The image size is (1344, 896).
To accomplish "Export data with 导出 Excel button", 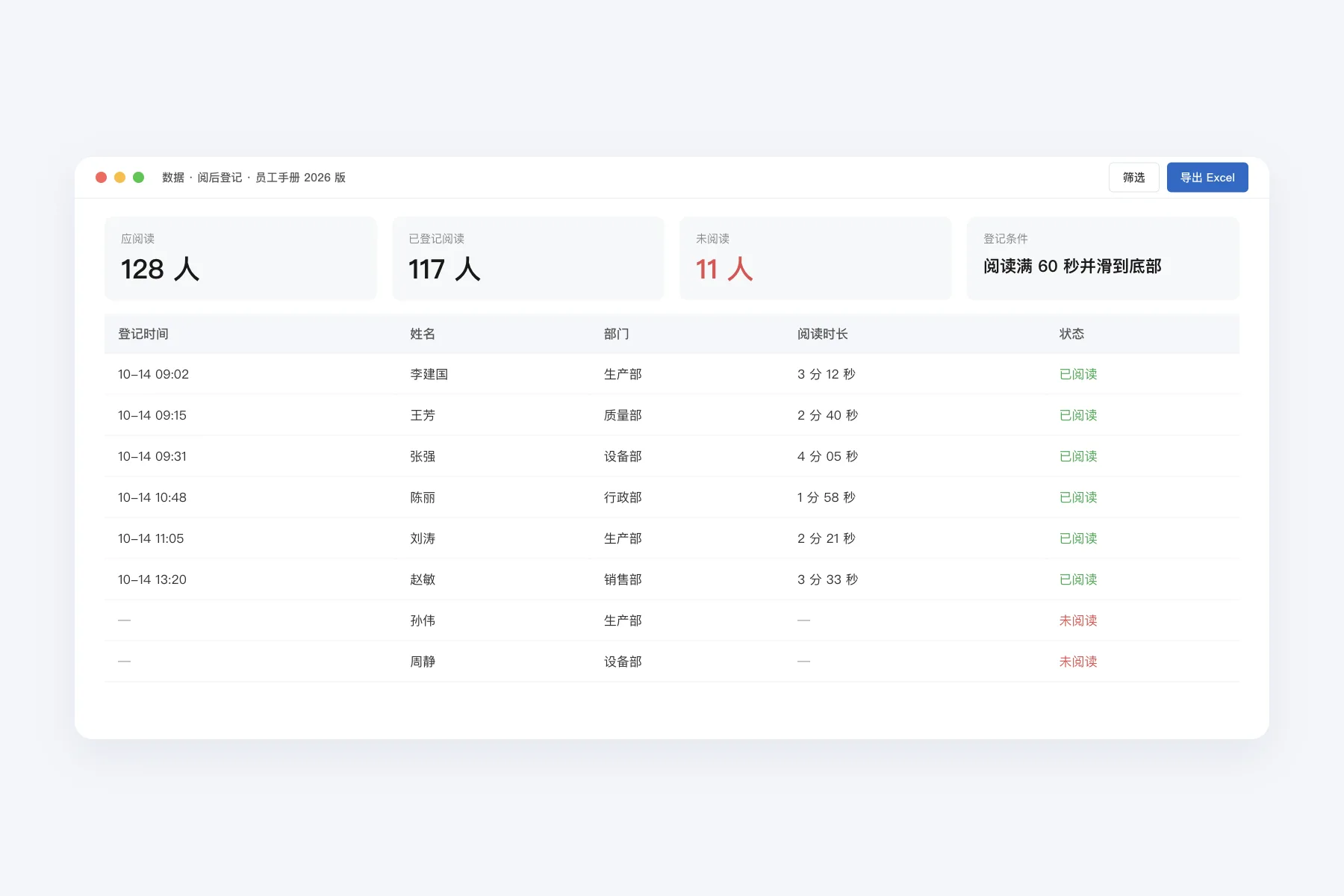I will click(x=1207, y=178).
